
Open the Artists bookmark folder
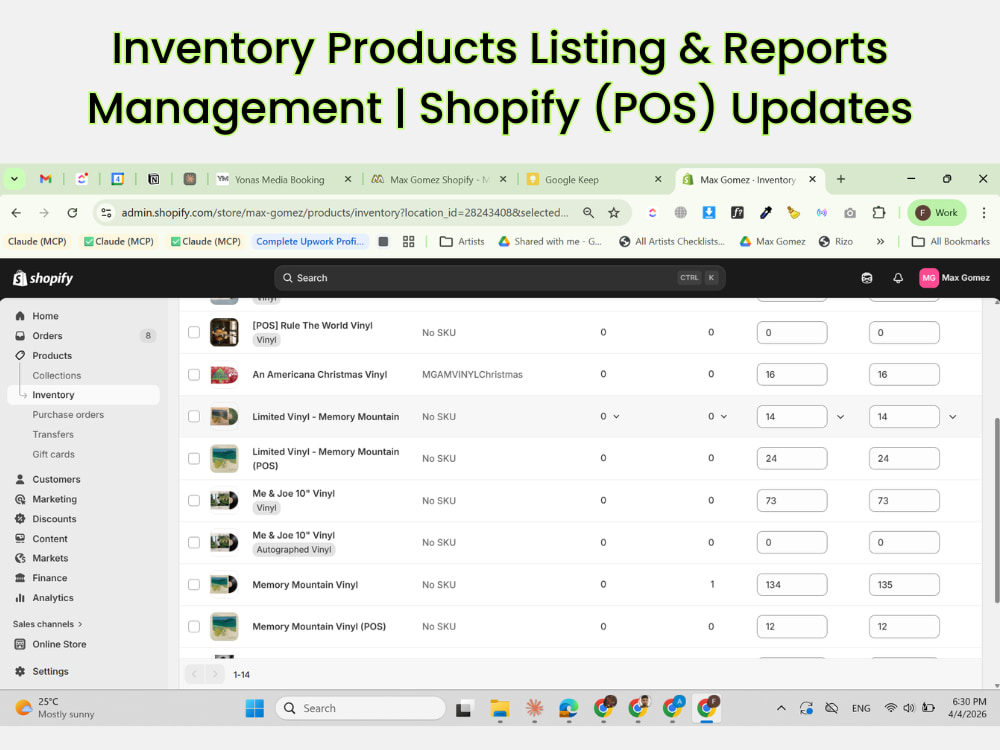click(462, 242)
